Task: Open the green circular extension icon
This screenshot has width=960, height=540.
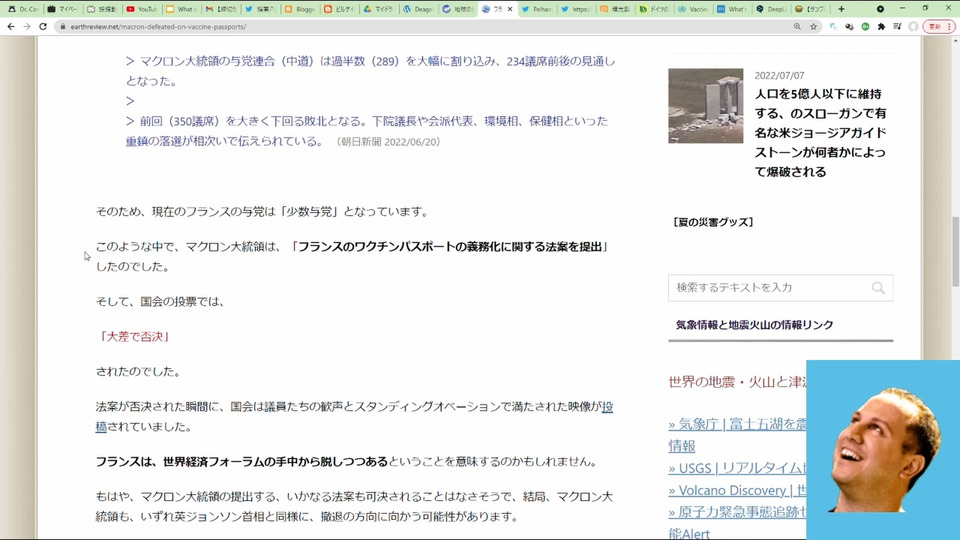Action: pos(865,26)
